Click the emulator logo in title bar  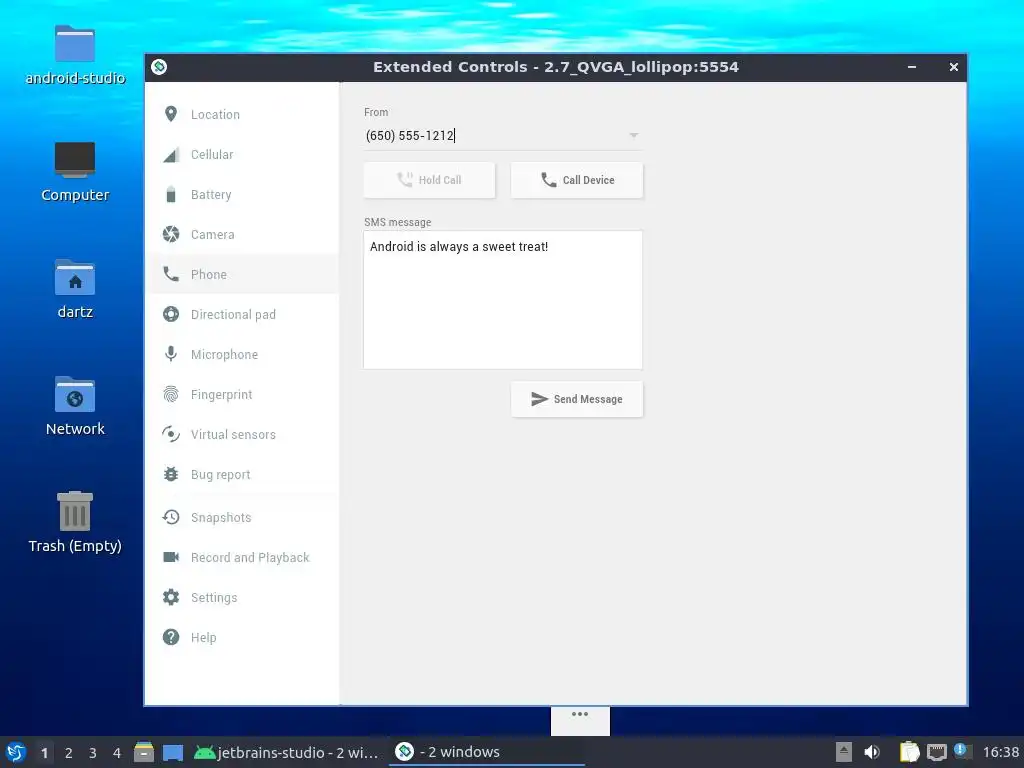click(x=159, y=67)
